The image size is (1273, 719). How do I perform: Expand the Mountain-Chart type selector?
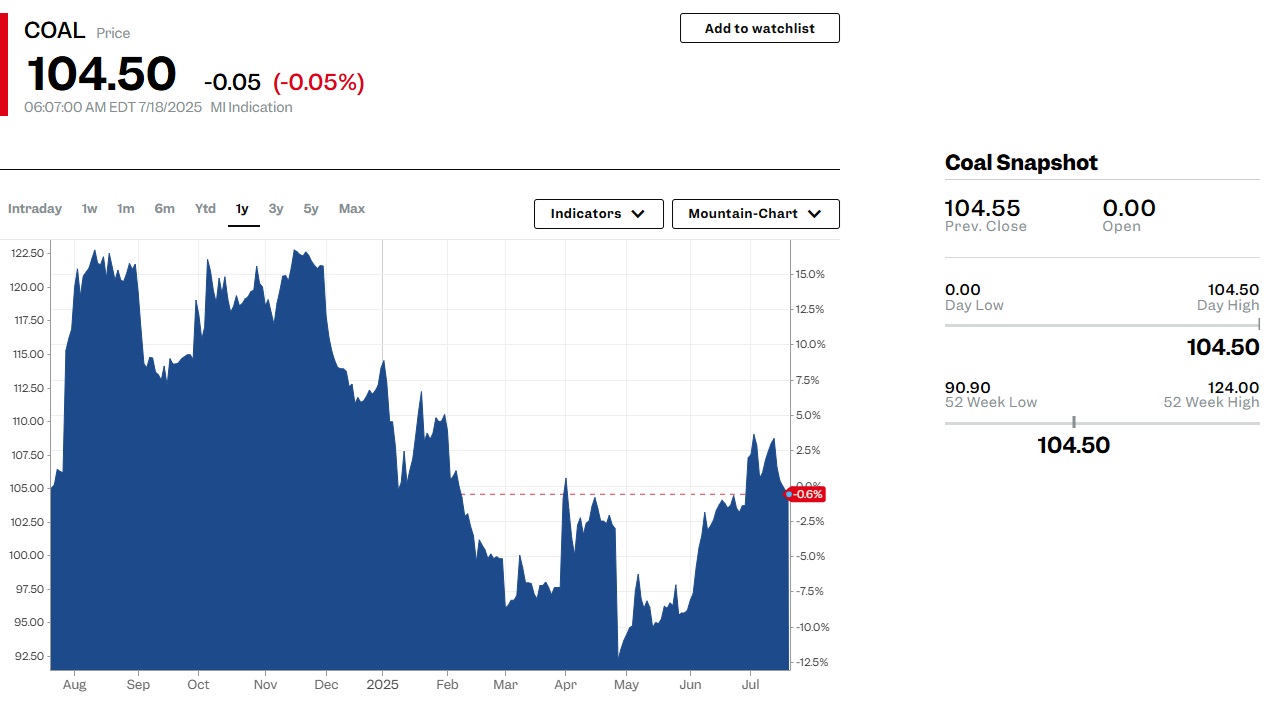pyautogui.click(x=756, y=214)
